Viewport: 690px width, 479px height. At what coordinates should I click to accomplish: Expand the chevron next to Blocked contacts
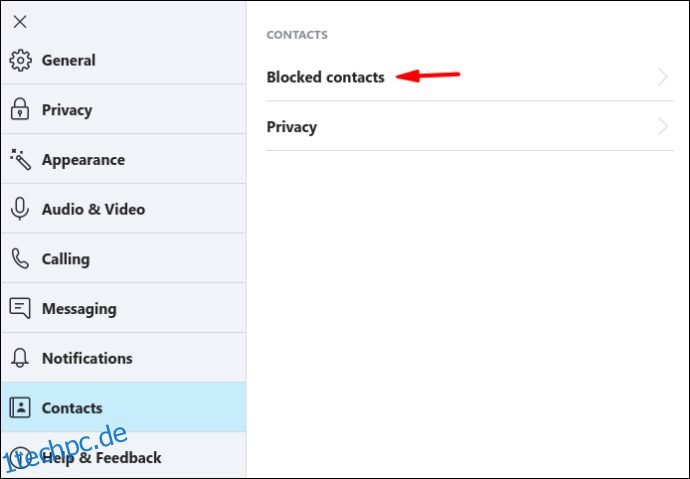tap(663, 77)
